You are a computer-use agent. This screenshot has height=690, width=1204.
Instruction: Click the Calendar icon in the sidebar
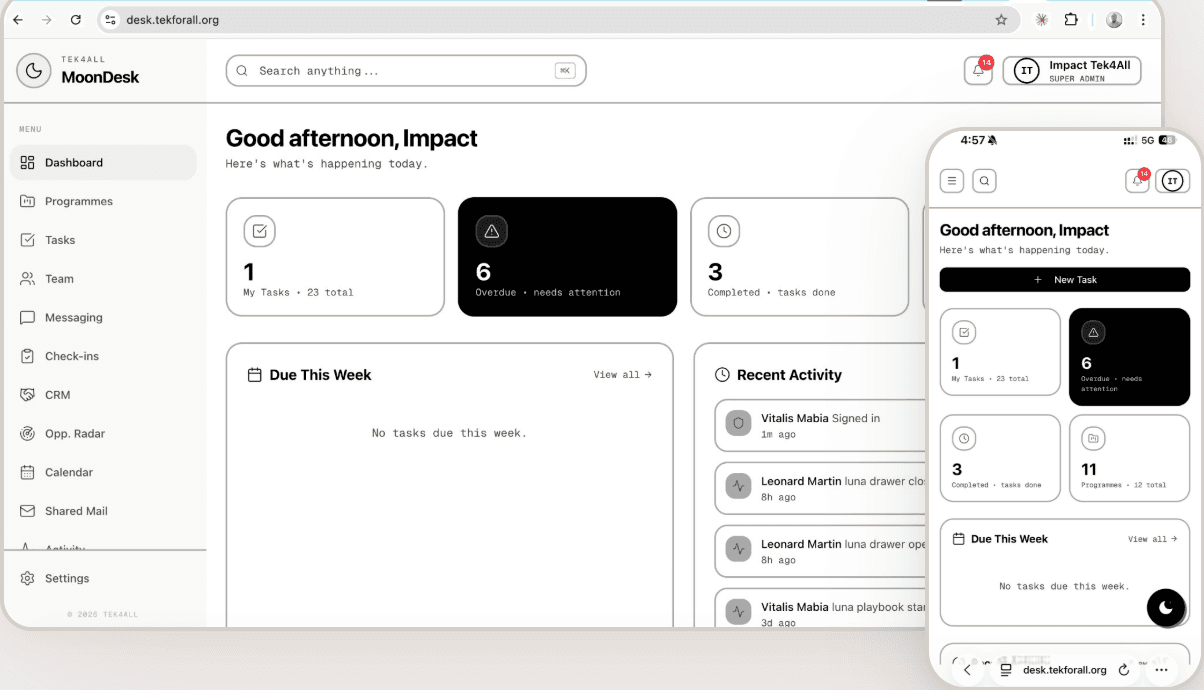point(27,472)
